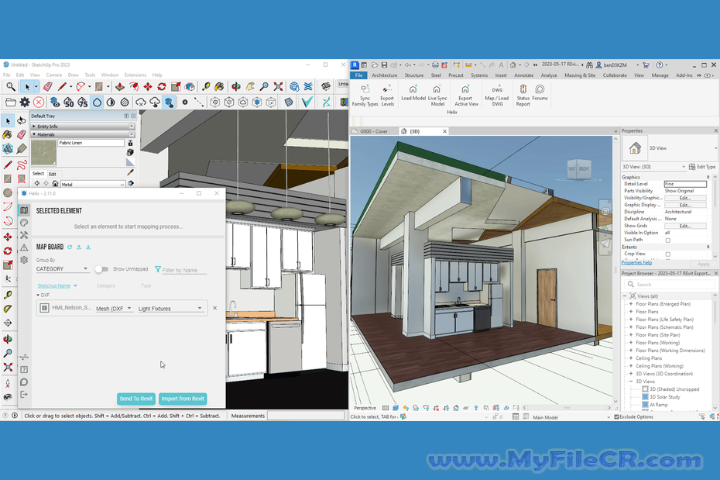Click the Send To Revit button

[136, 398]
